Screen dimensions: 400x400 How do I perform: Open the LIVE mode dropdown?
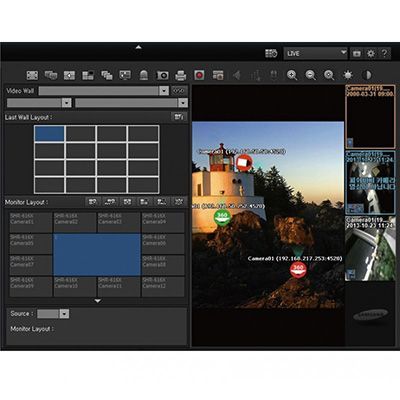315,53
